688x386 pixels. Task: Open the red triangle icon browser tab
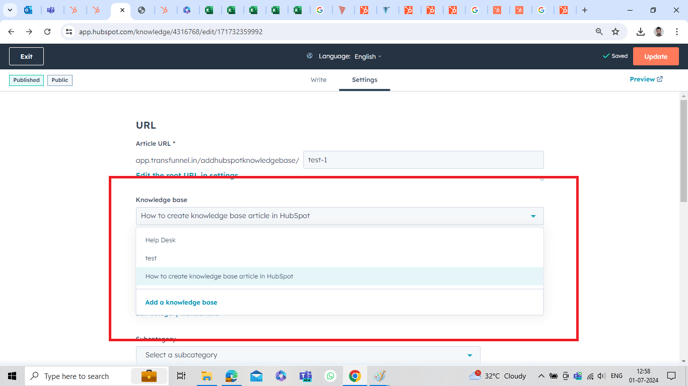342,10
